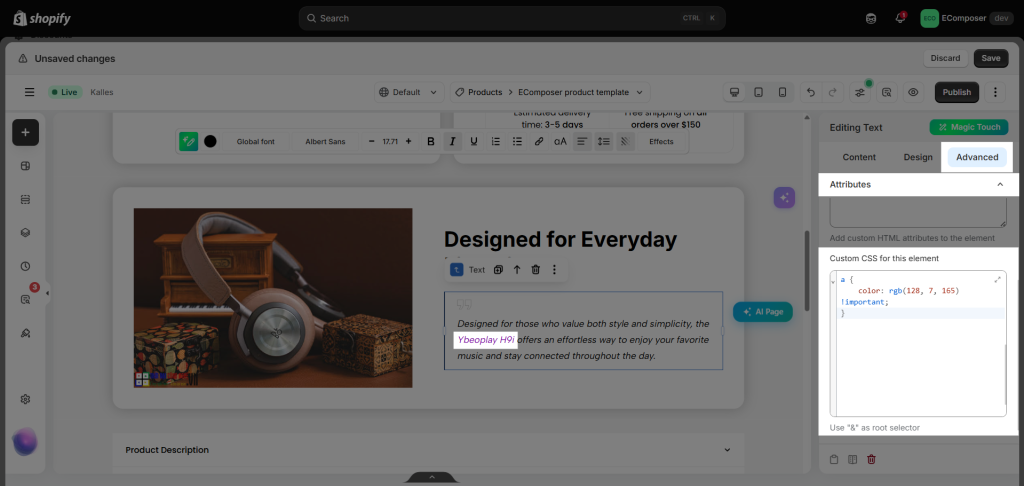This screenshot has width=1024, height=486.
Task: Toggle bold formatting
Action: 430,141
